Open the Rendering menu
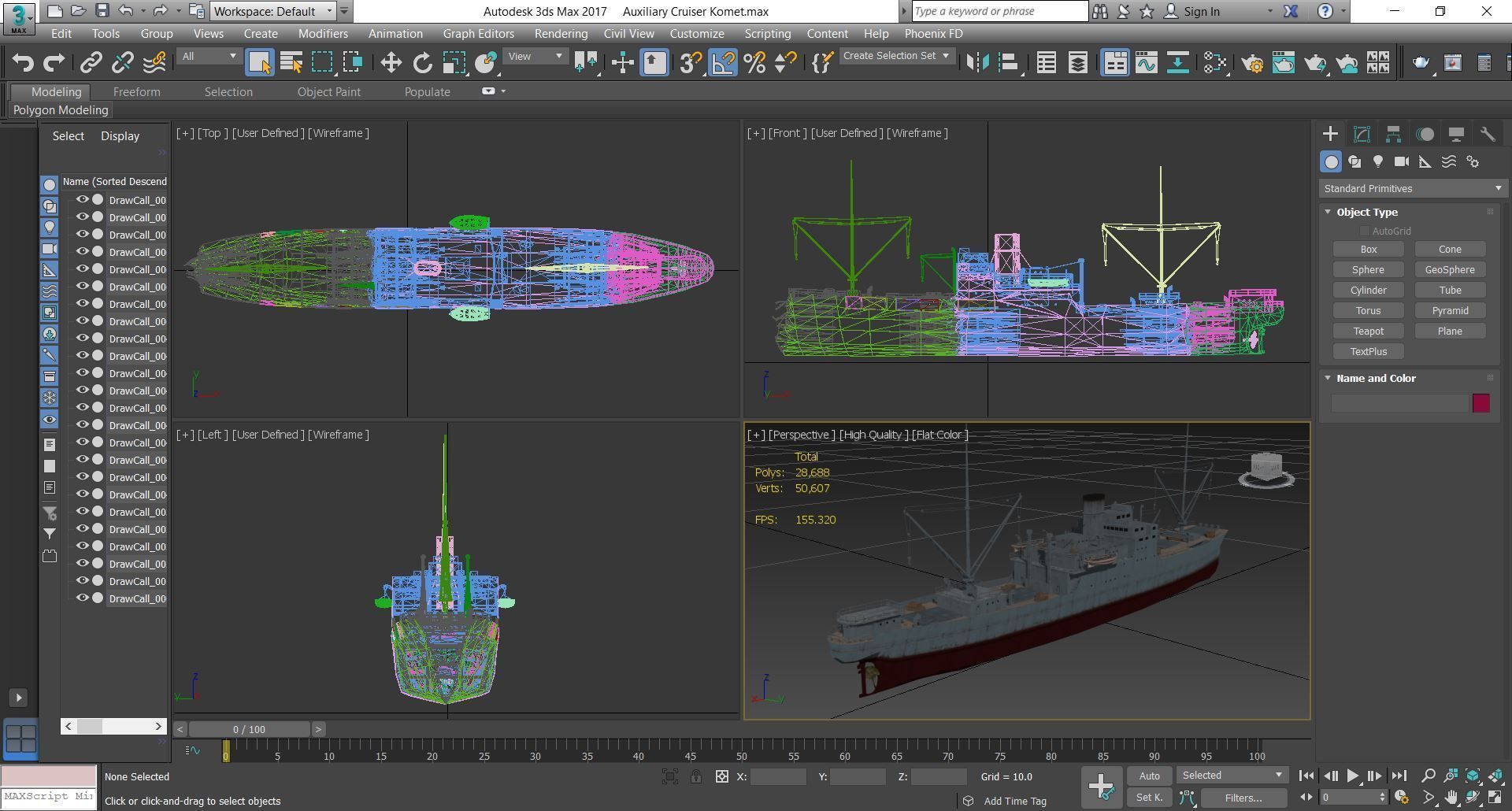The width and height of the screenshot is (1512, 811). [x=561, y=34]
